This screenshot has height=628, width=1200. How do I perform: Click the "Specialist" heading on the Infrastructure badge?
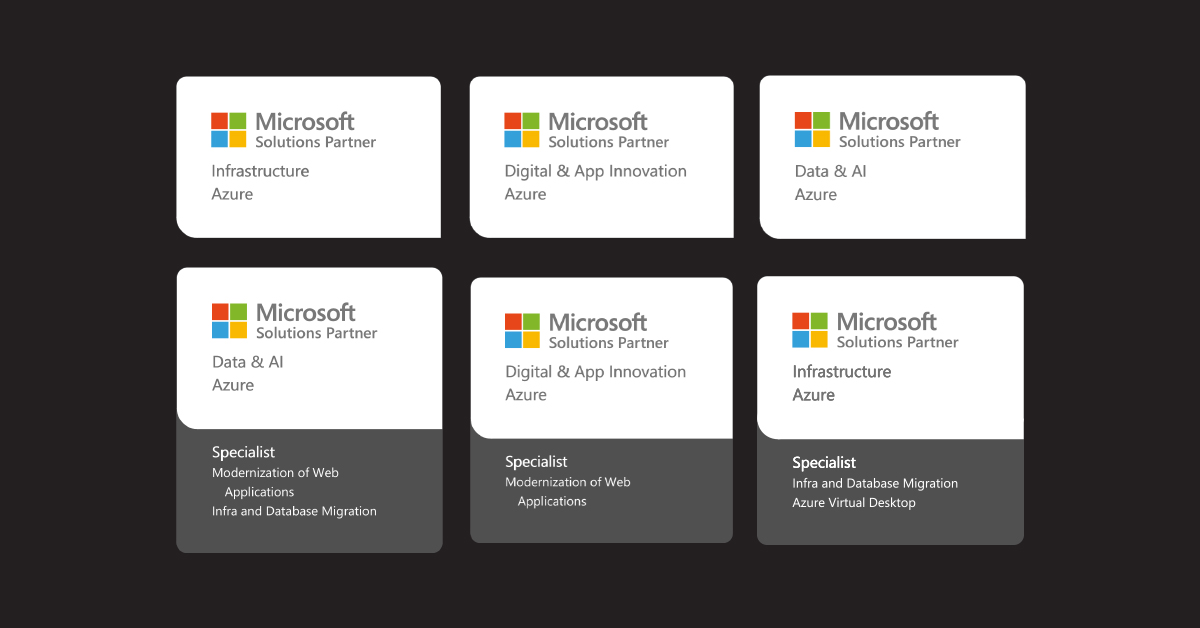(824, 463)
